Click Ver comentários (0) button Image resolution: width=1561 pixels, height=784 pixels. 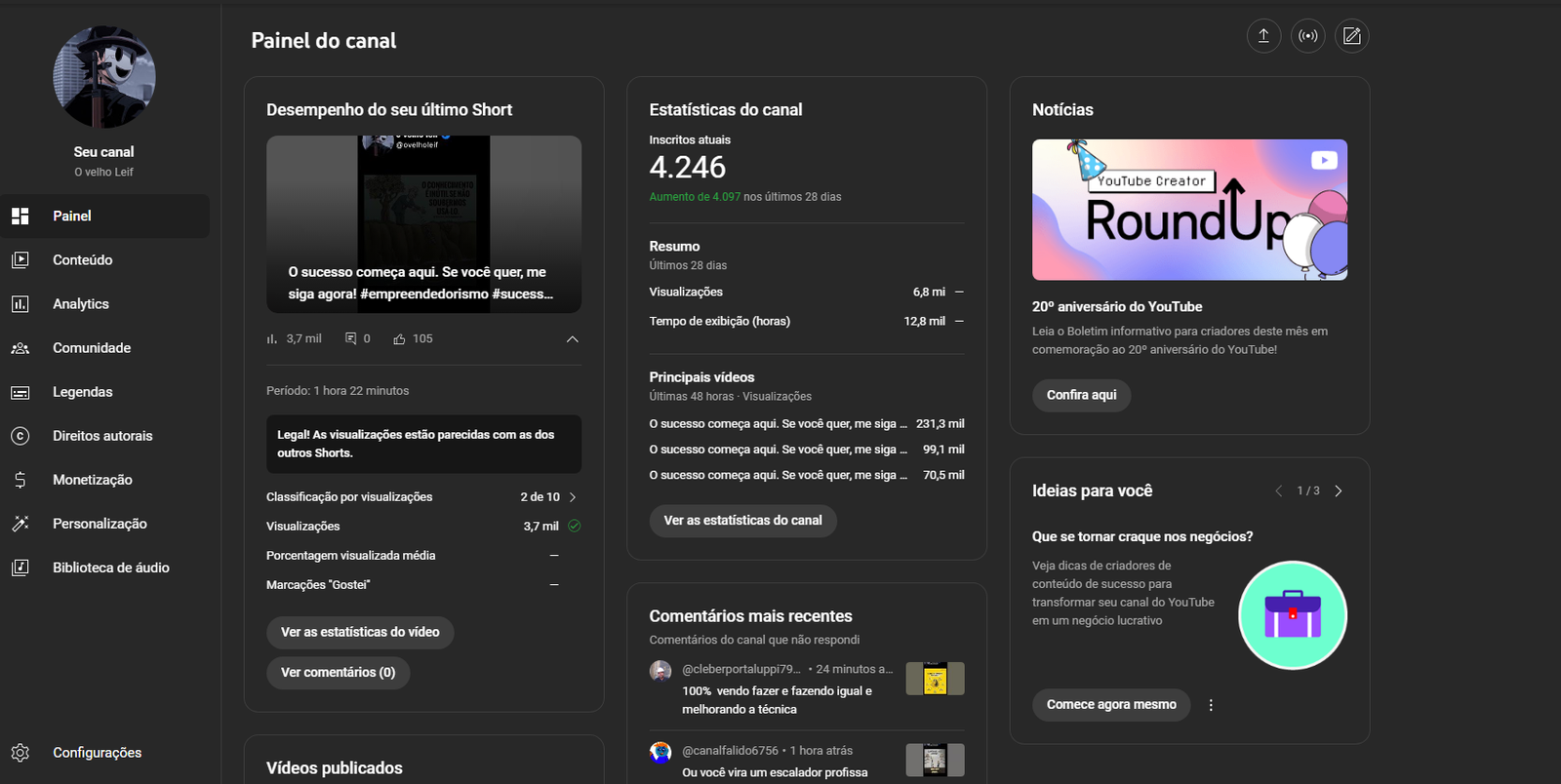point(339,673)
